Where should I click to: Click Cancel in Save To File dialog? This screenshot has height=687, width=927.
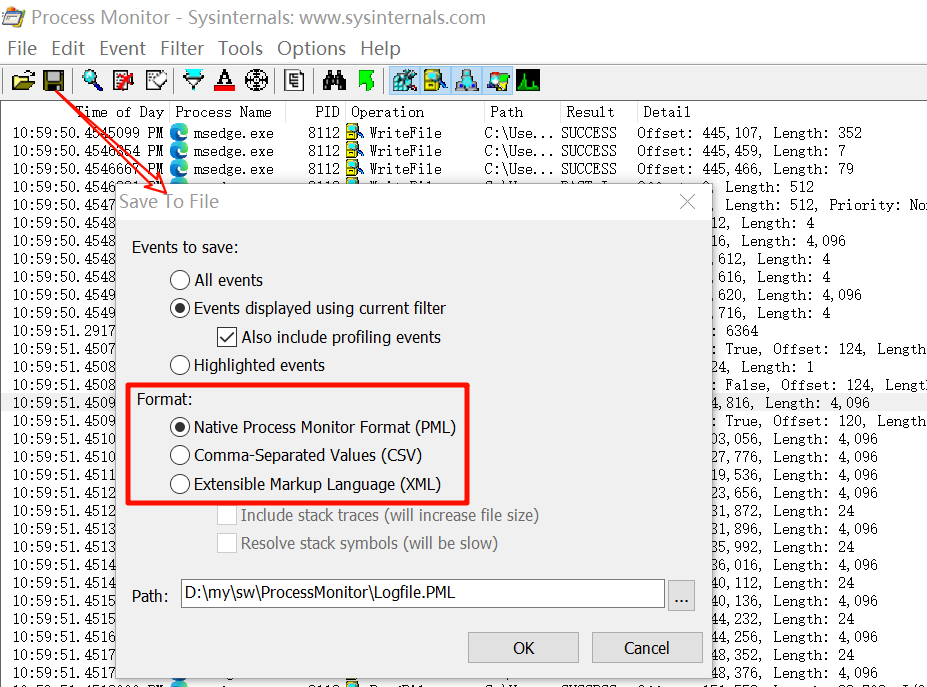(647, 648)
